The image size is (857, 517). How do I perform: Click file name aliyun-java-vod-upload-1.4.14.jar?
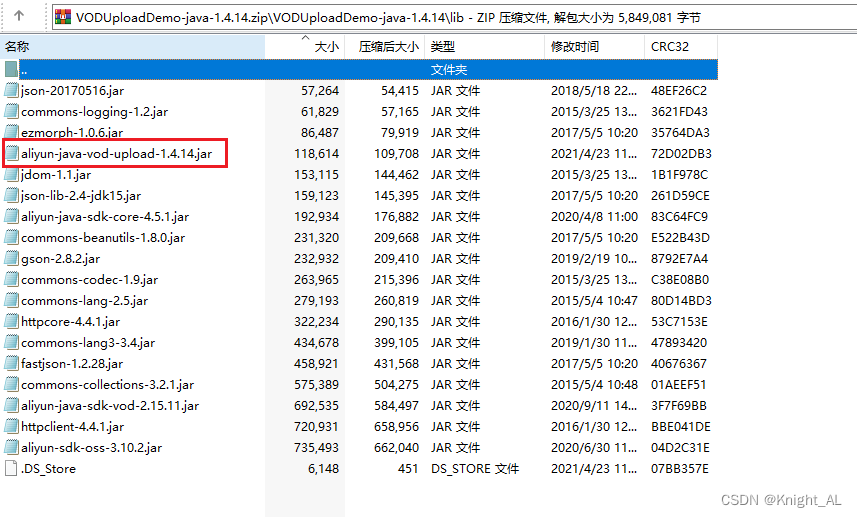pos(116,154)
